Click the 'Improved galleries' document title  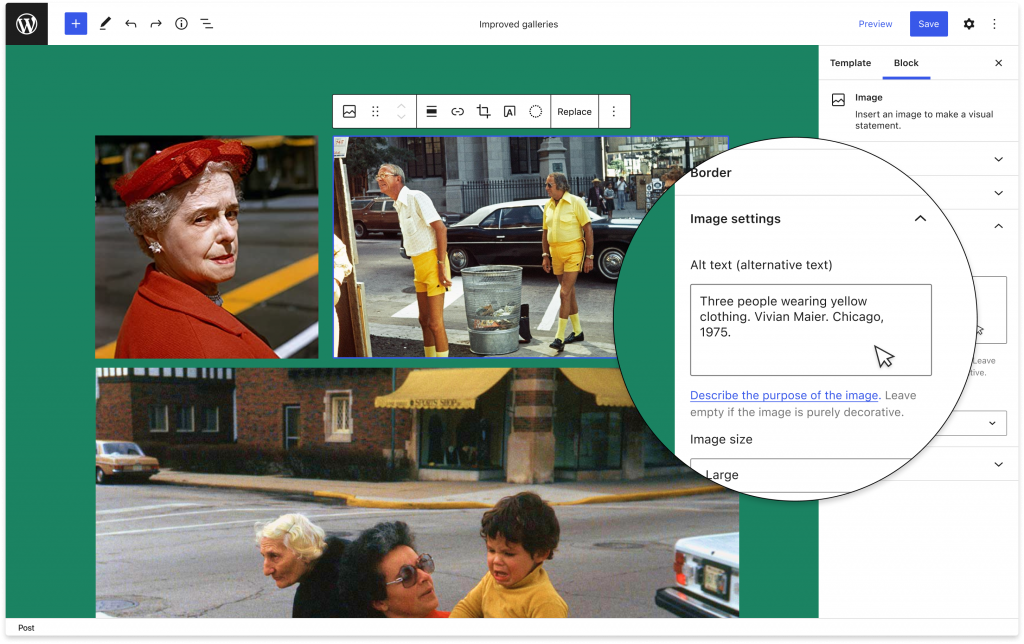[519, 24]
